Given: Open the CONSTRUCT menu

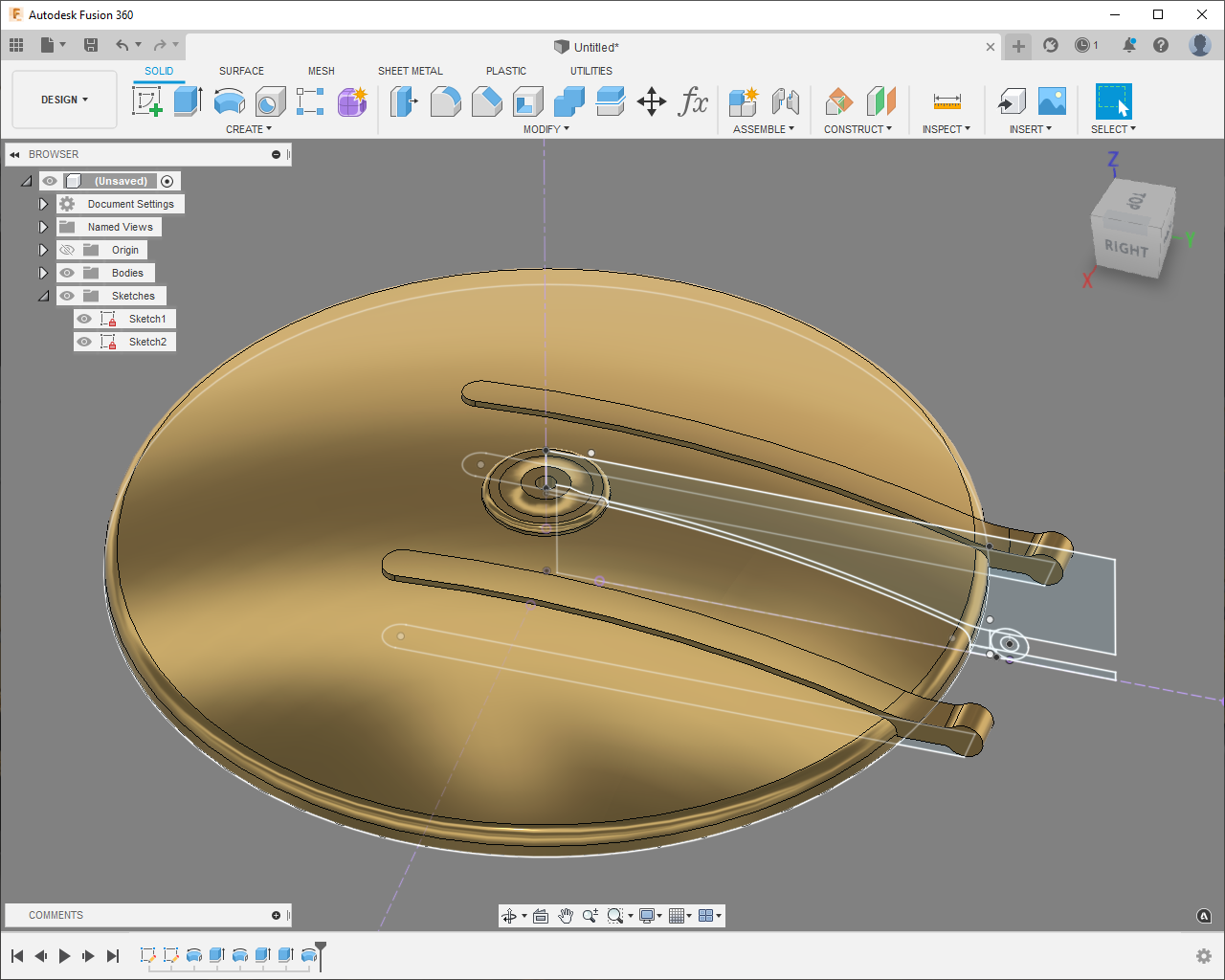Looking at the screenshot, I should coord(857,129).
